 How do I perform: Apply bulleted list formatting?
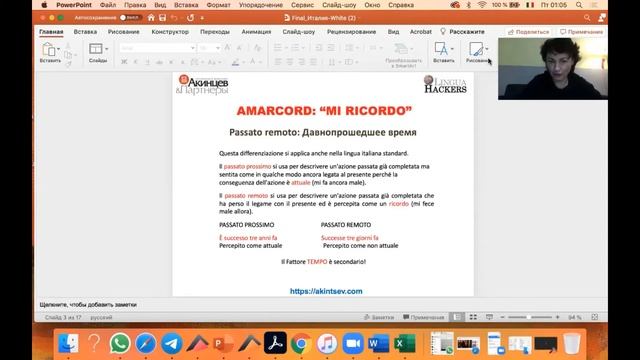click(x=278, y=48)
